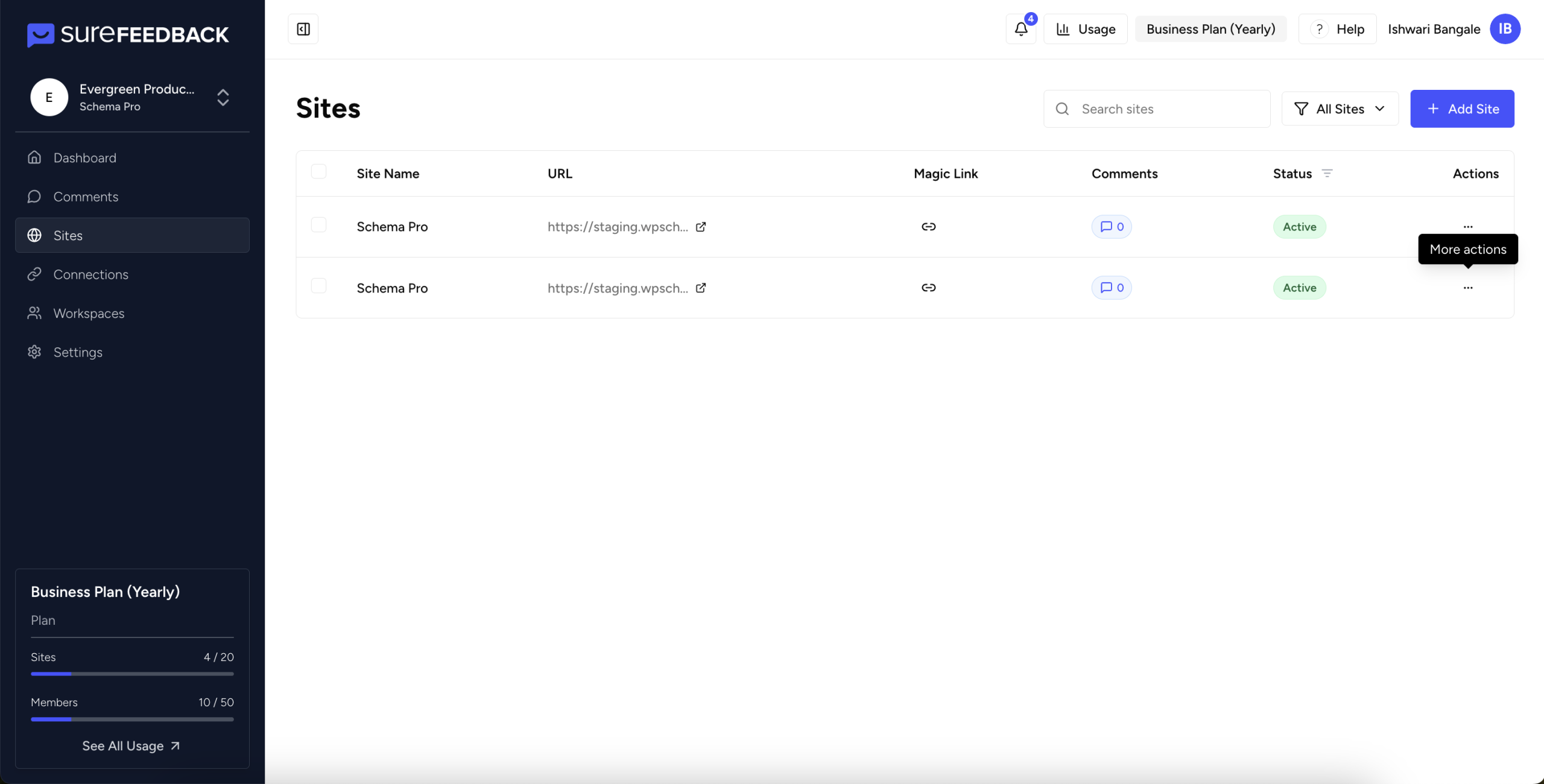The image size is (1544, 784).
Task: Open more actions for second site
Action: coord(1467,288)
